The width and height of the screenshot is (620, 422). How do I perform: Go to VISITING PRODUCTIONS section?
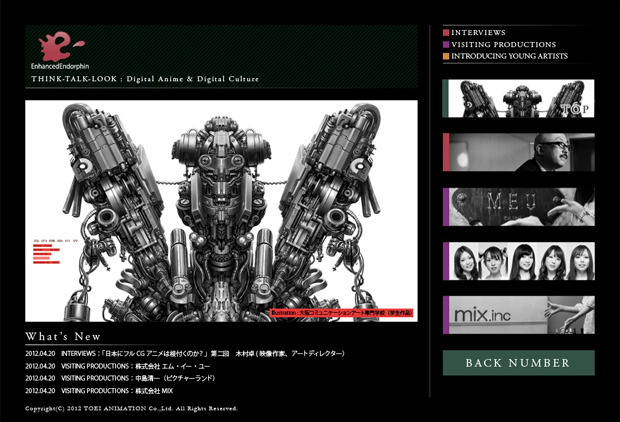click(x=503, y=45)
